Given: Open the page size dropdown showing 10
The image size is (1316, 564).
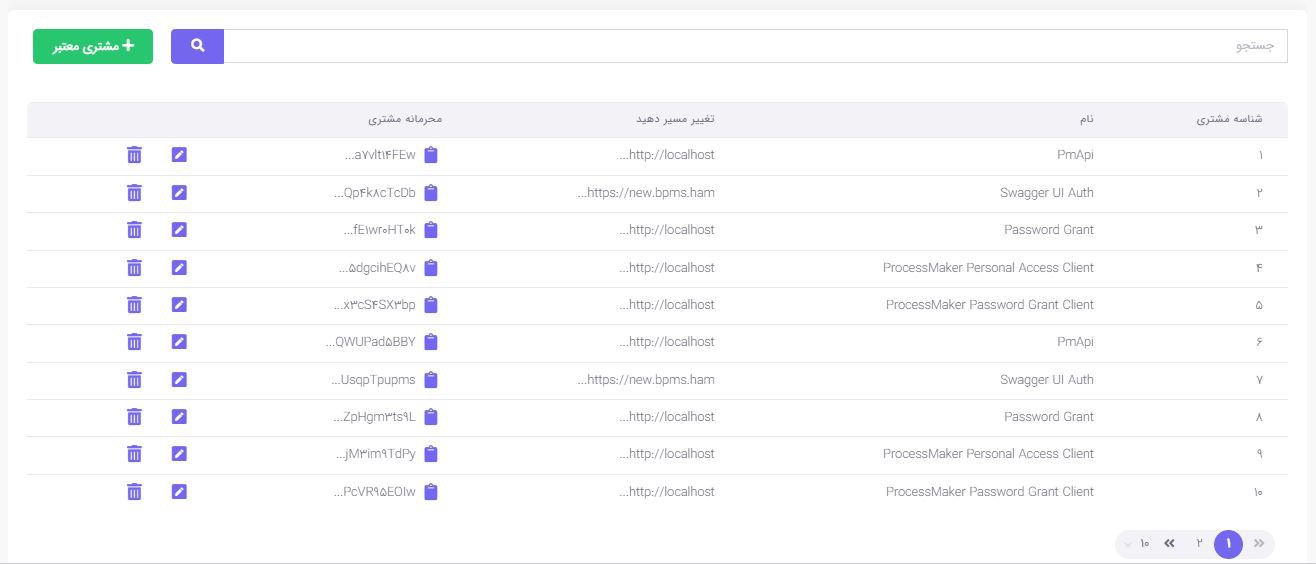Looking at the screenshot, I should tap(1137, 544).
